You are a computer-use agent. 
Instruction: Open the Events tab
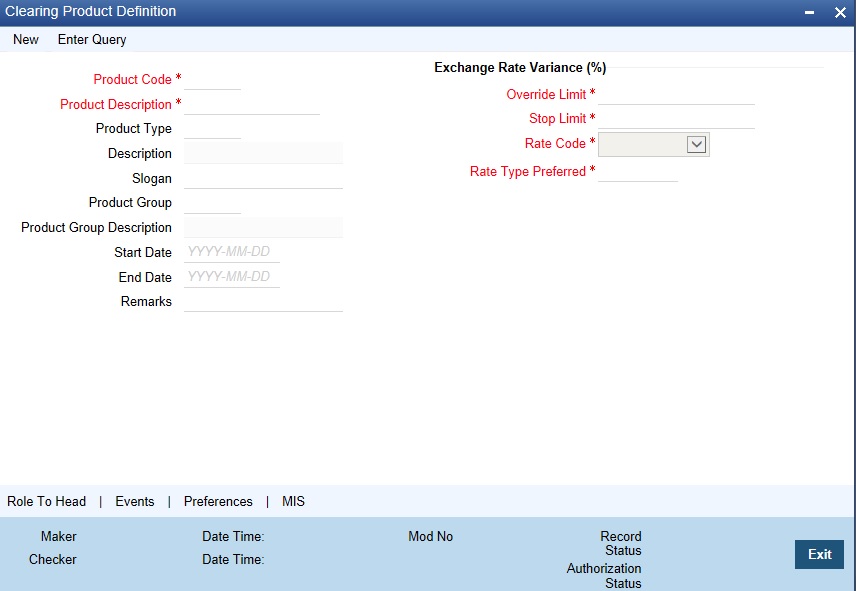click(135, 501)
